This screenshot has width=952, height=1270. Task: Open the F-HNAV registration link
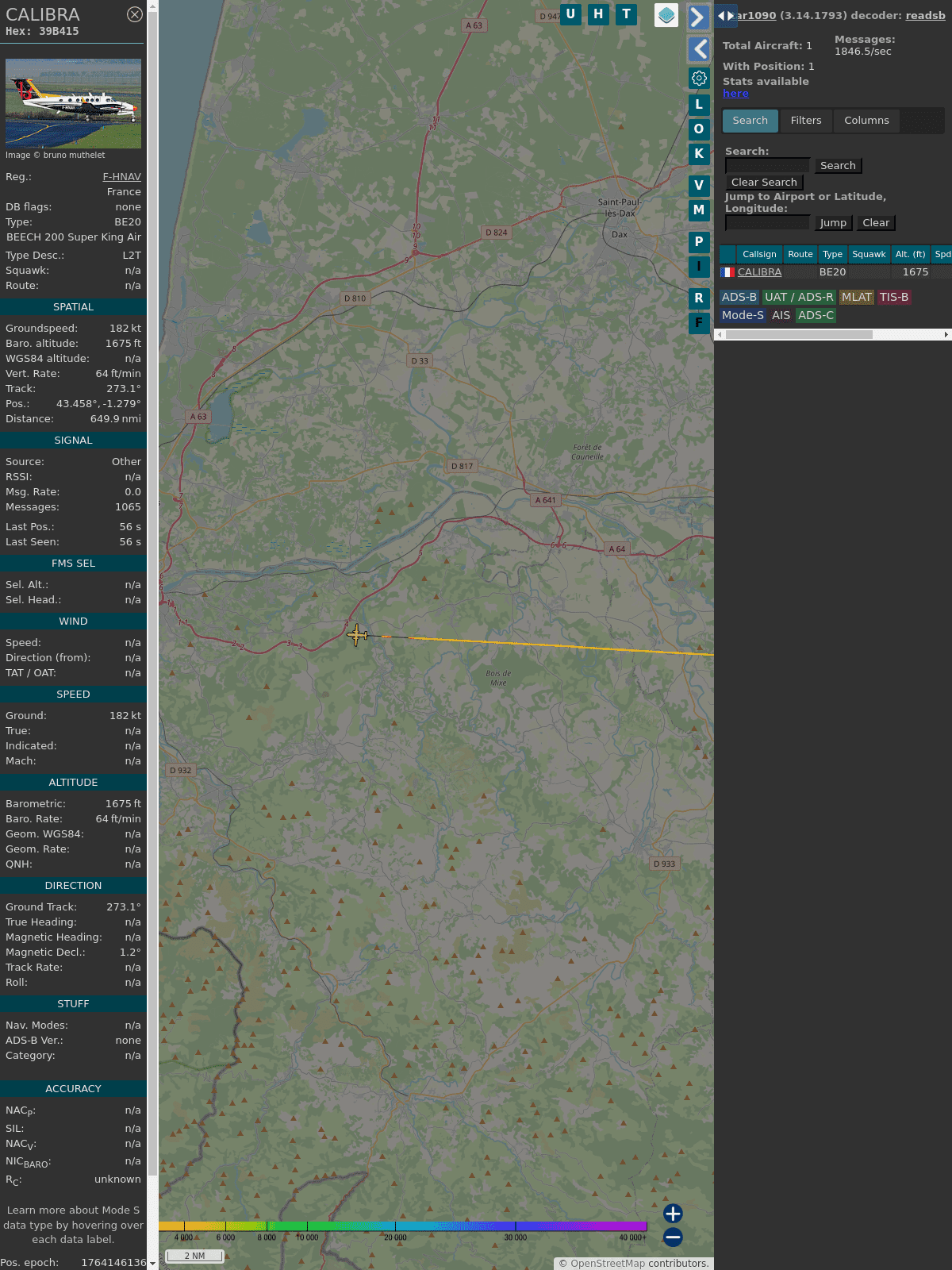point(121,177)
